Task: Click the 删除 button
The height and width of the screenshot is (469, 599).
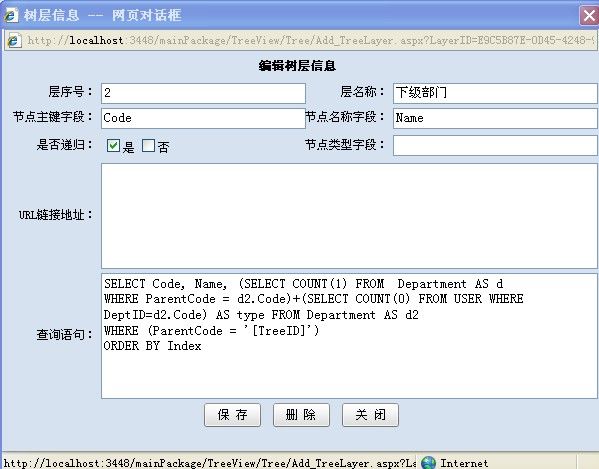Action: coord(301,415)
